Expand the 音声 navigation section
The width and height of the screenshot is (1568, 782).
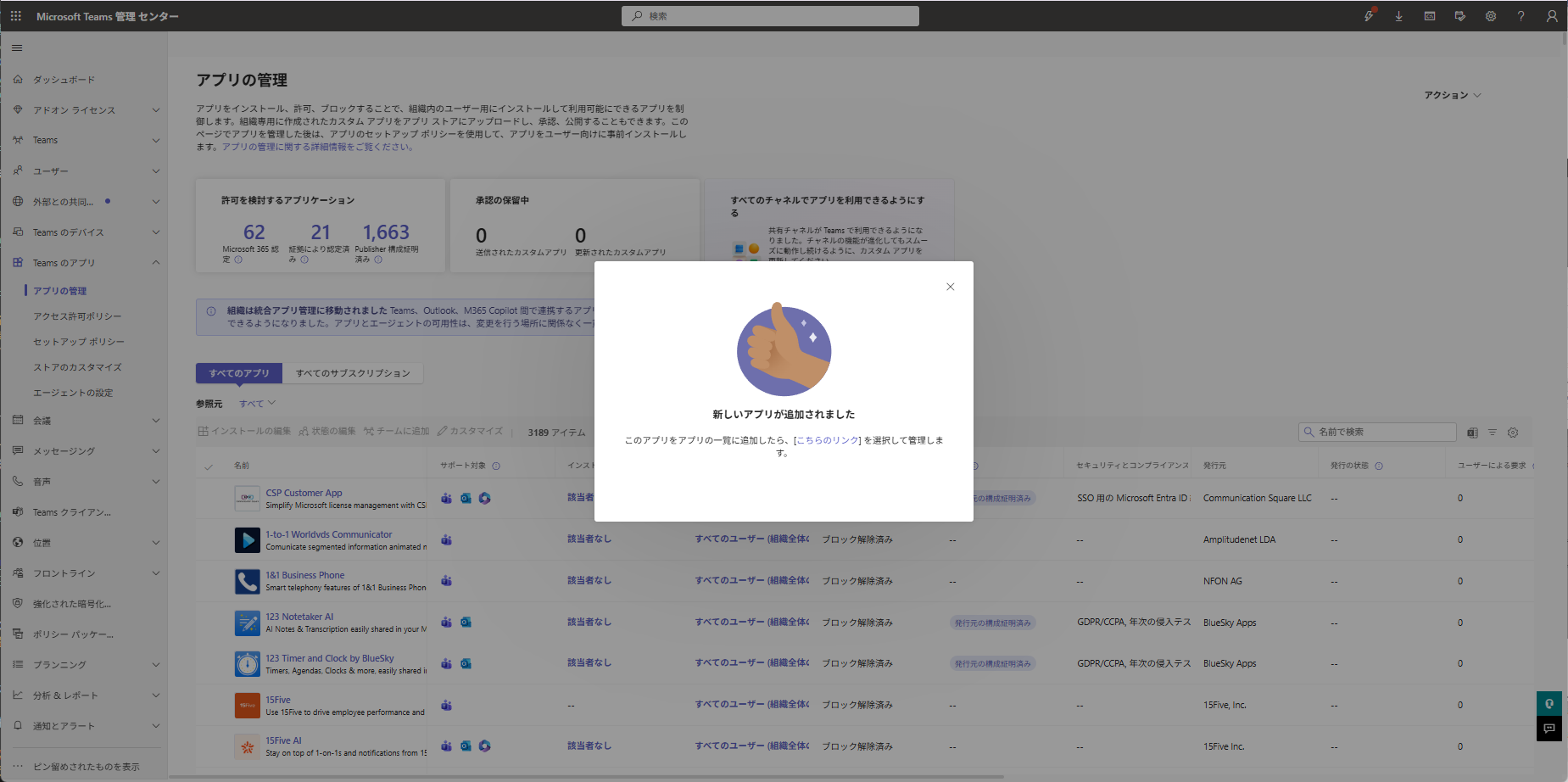click(x=156, y=482)
